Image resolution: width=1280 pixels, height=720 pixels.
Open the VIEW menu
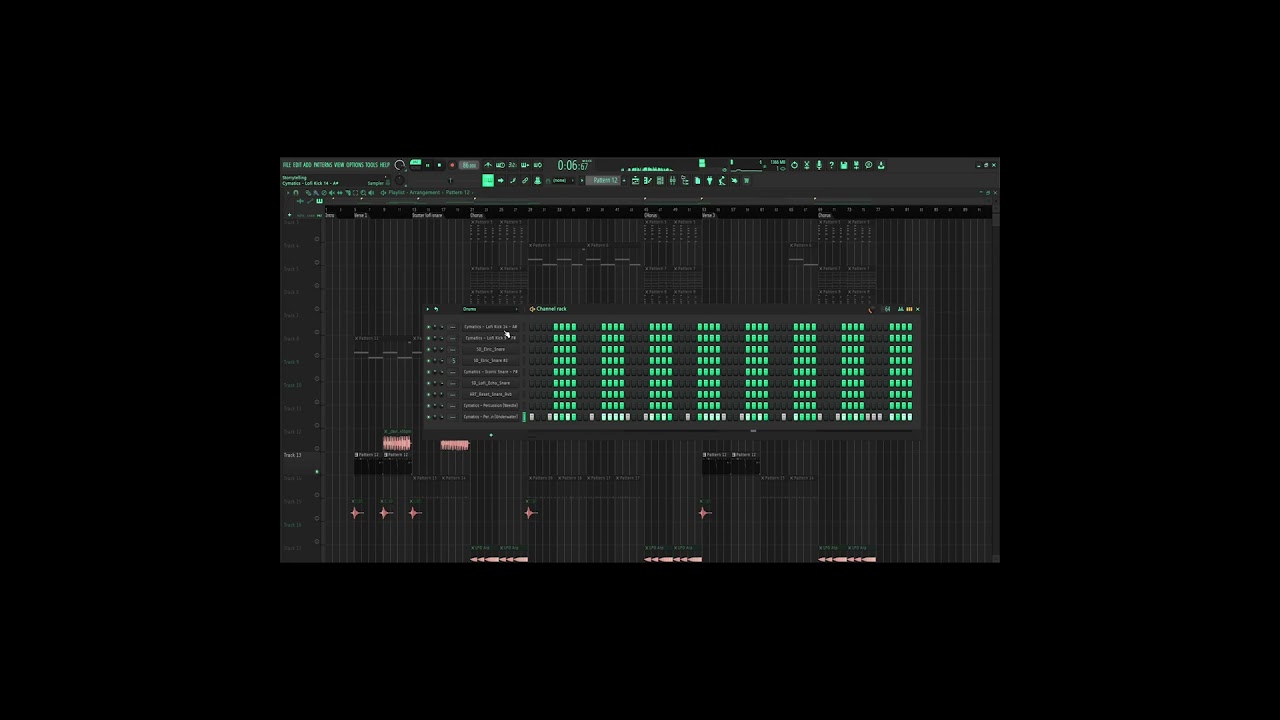339,165
